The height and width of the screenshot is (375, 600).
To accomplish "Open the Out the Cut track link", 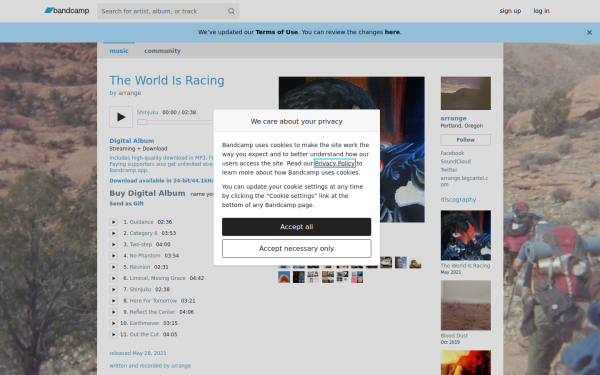I will (x=144, y=334).
